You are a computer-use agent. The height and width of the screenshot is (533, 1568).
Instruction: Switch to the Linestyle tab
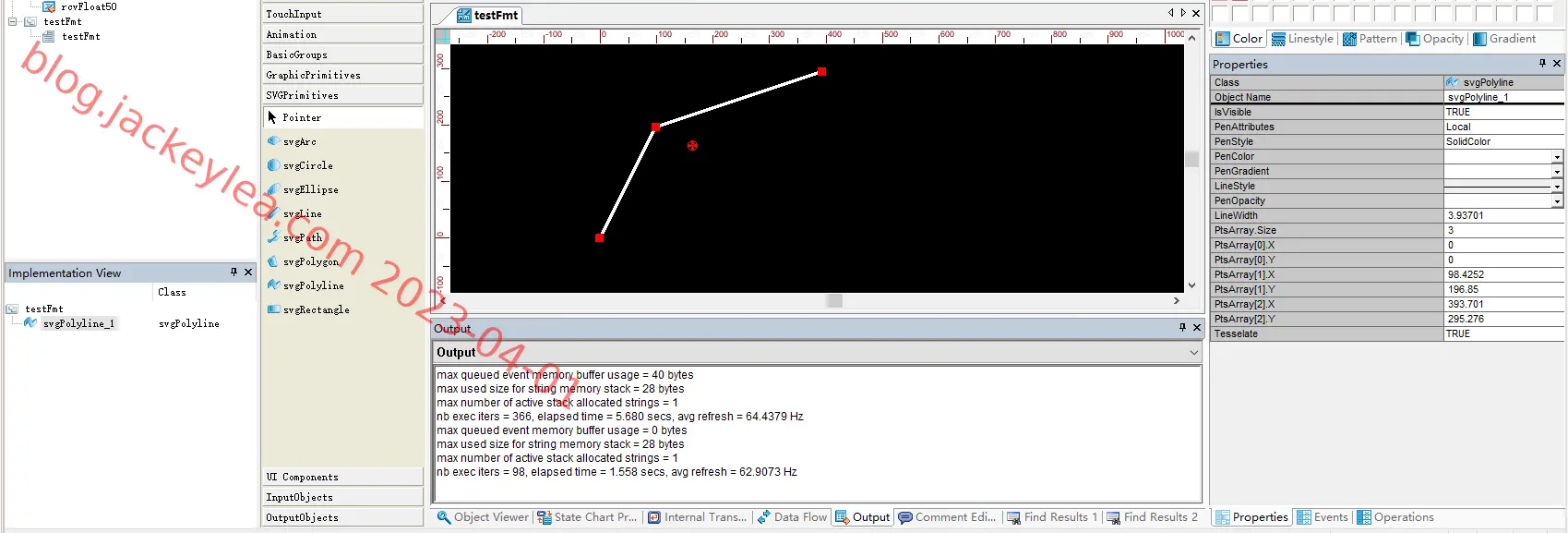click(x=1302, y=39)
